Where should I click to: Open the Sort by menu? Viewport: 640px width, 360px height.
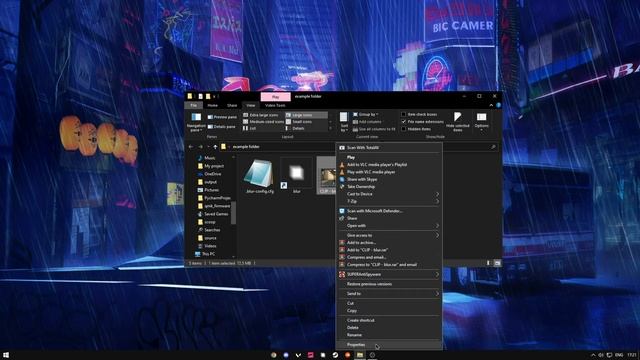click(x=344, y=122)
